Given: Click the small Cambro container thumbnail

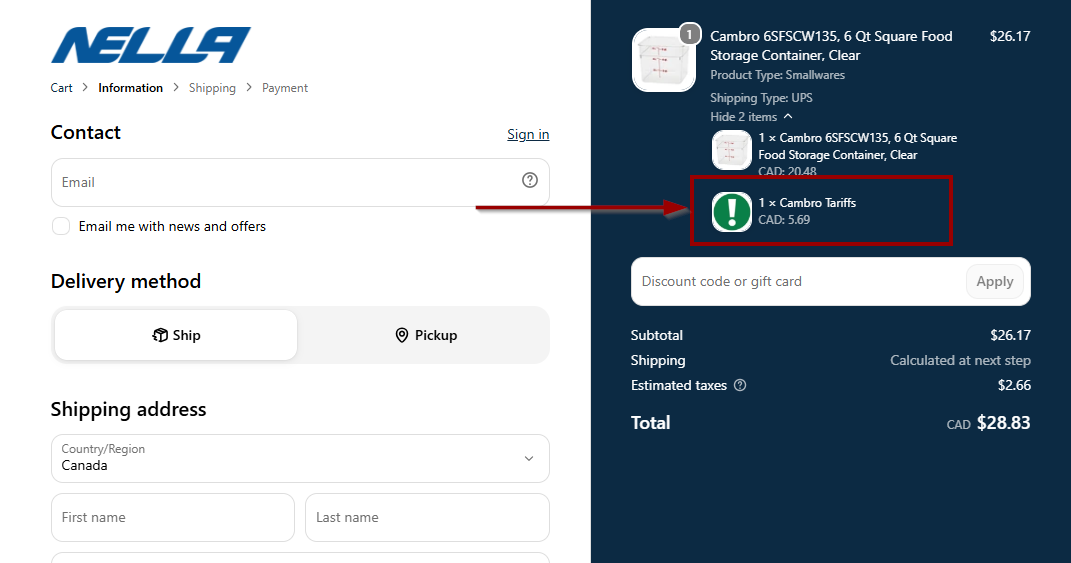Looking at the screenshot, I should (x=732, y=150).
